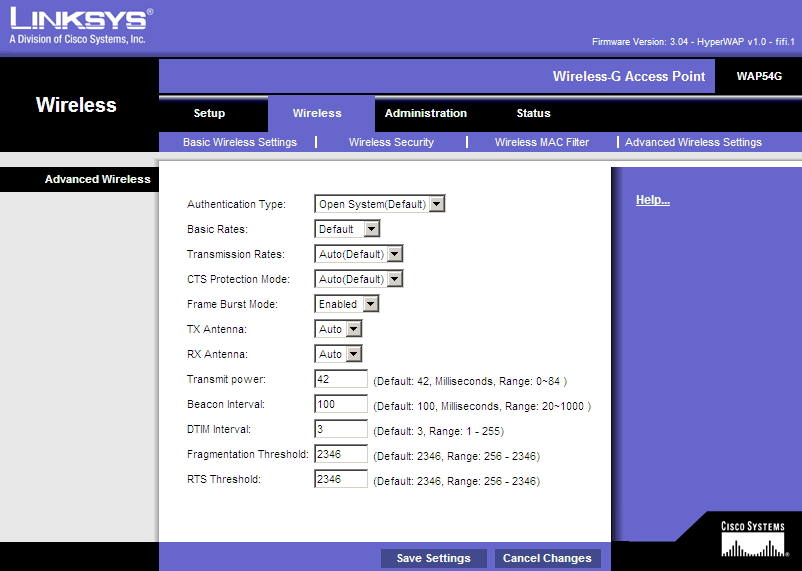Go to the Status tab
802x571 pixels.
(533, 113)
